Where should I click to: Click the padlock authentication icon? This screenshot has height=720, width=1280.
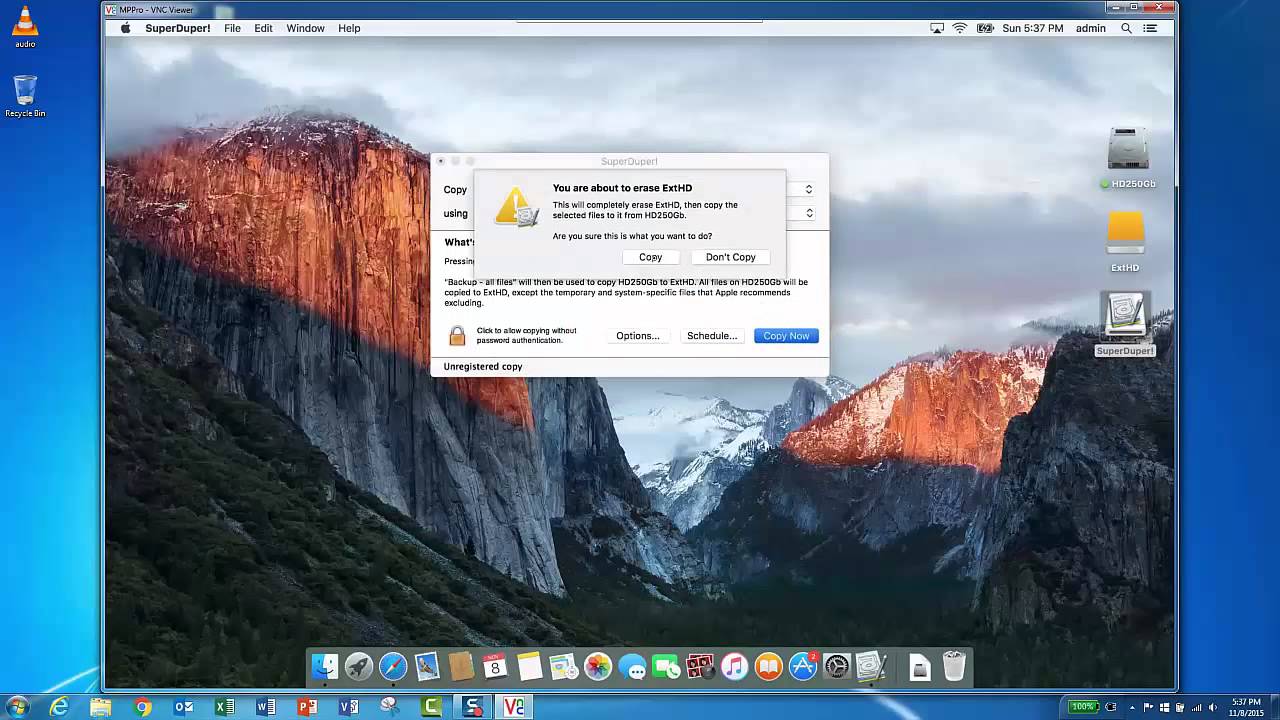[457, 336]
